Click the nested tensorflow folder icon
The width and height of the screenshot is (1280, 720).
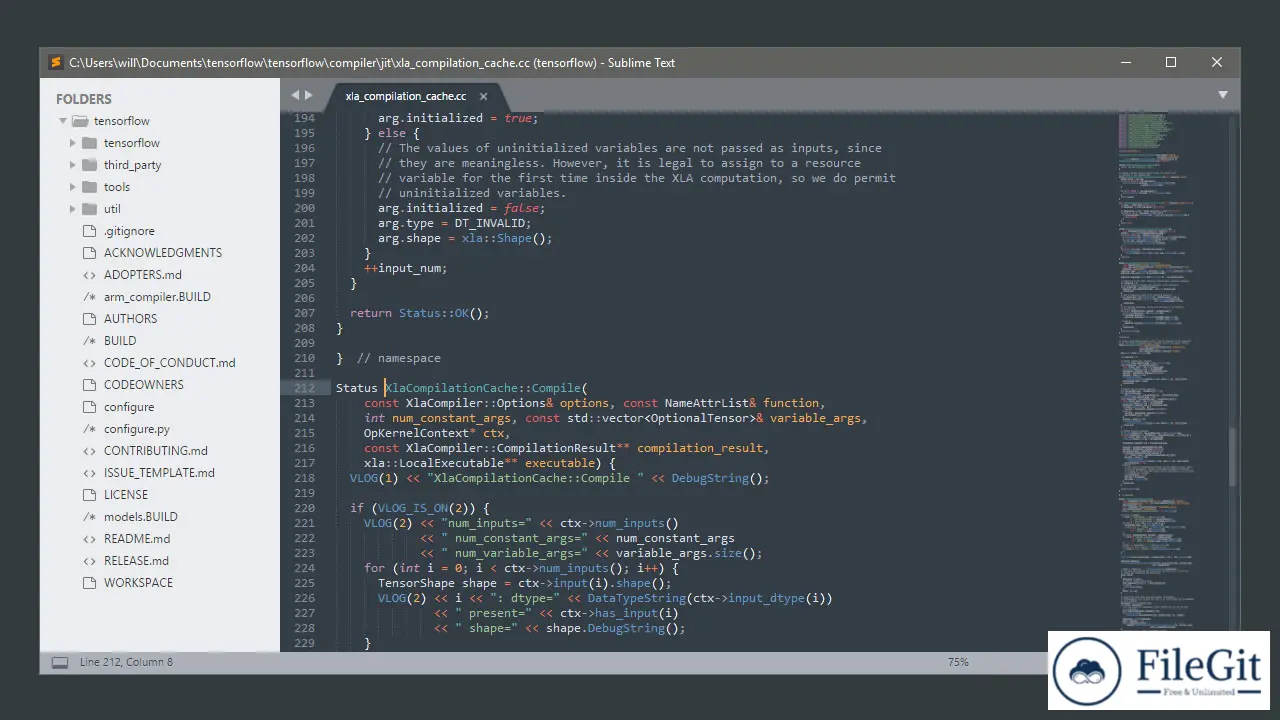89,143
